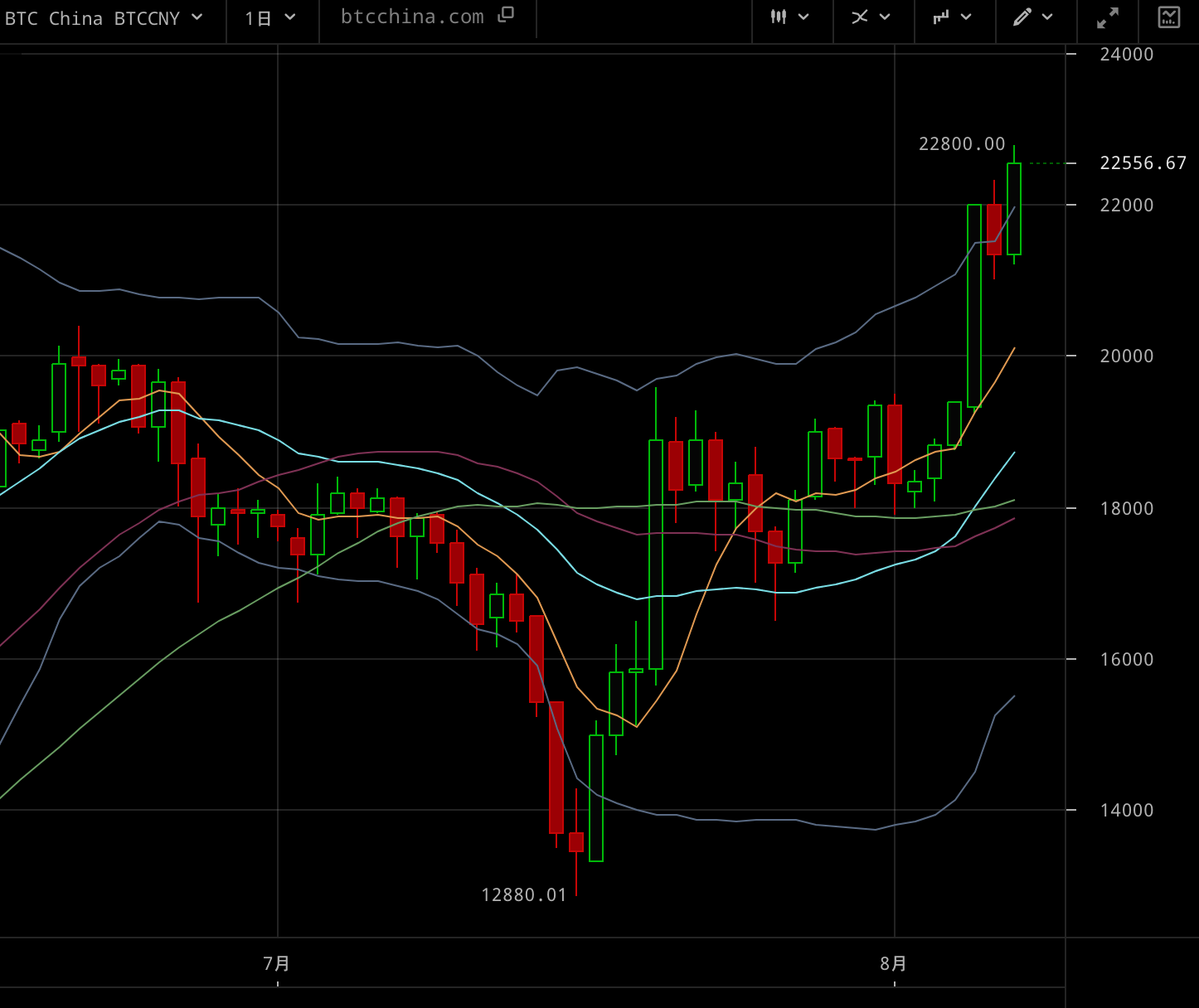Toggle fullscreen with the expand arrows icon
Viewport: 1199px width, 1008px height.
(1107, 17)
